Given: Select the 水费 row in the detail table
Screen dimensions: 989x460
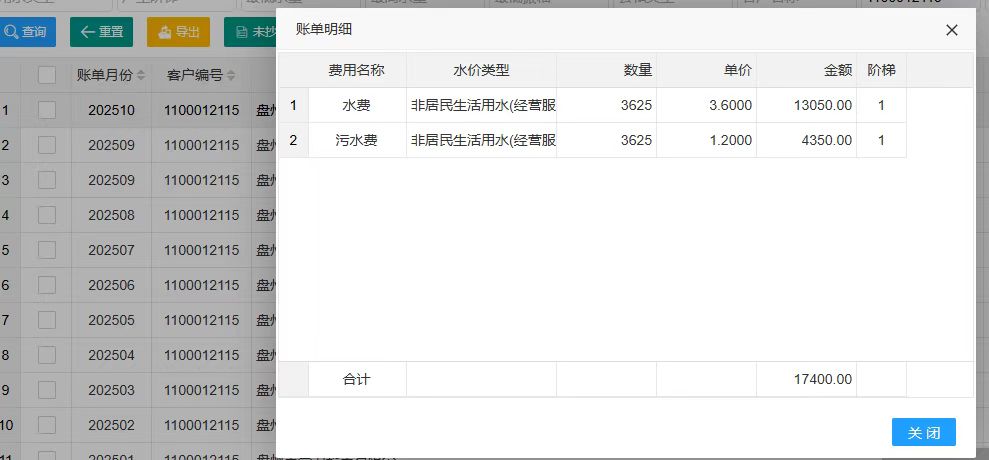Looking at the screenshot, I should tap(356, 106).
